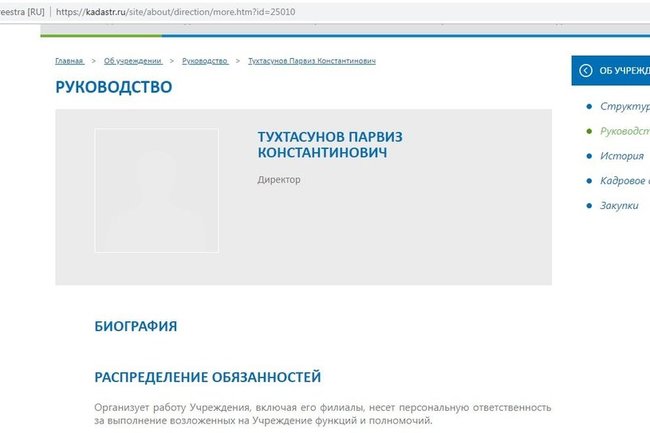Viewport: 650px width, 433px height.
Task: Click the bullet next to Закупки
Action: [x=587, y=206]
